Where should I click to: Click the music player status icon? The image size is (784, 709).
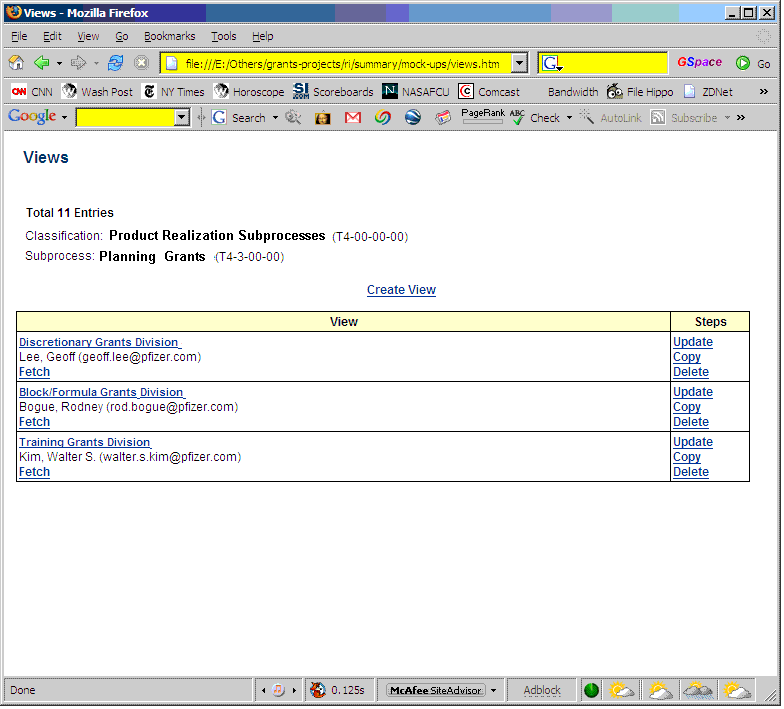[278, 691]
